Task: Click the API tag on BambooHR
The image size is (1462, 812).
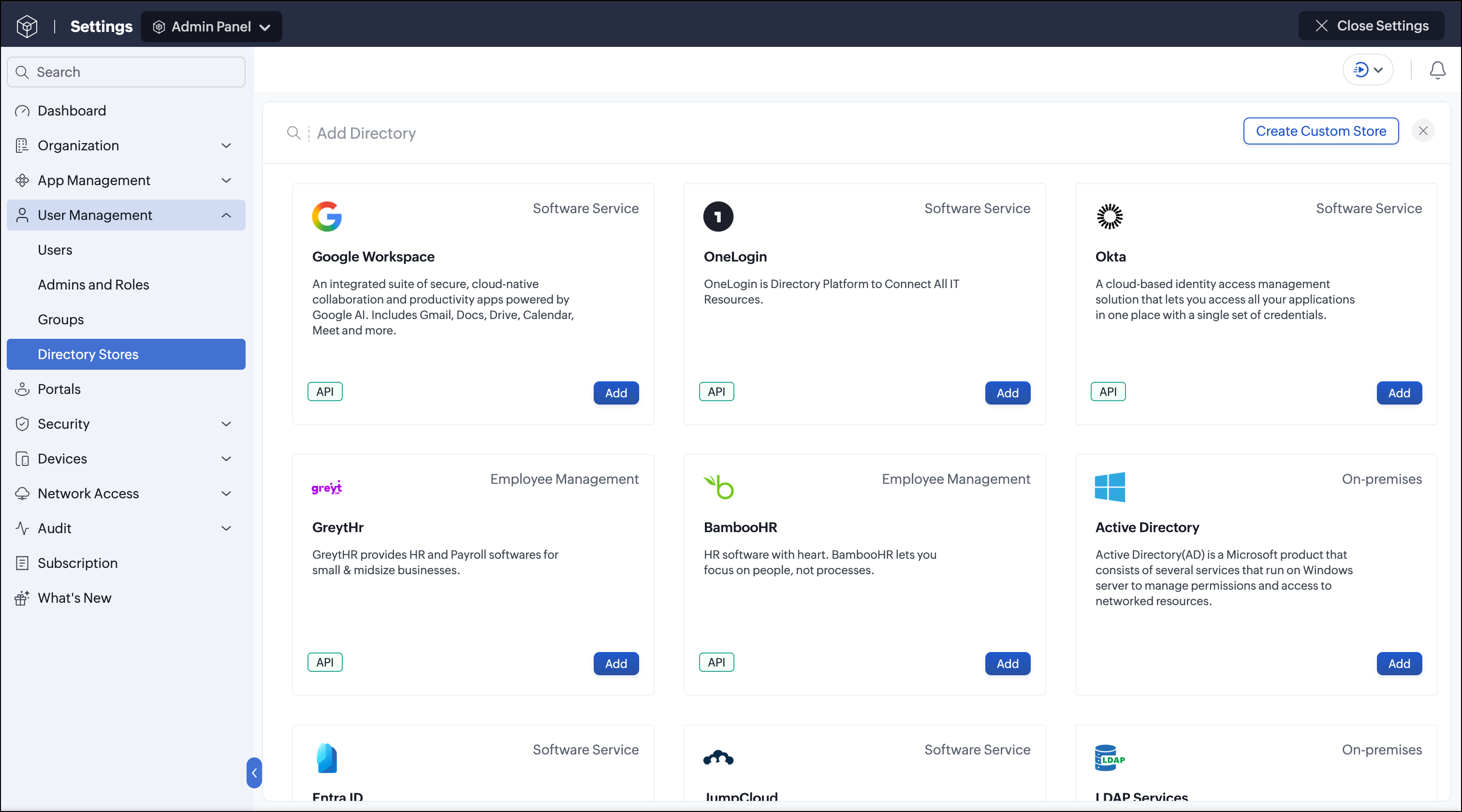Action: click(716, 663)
